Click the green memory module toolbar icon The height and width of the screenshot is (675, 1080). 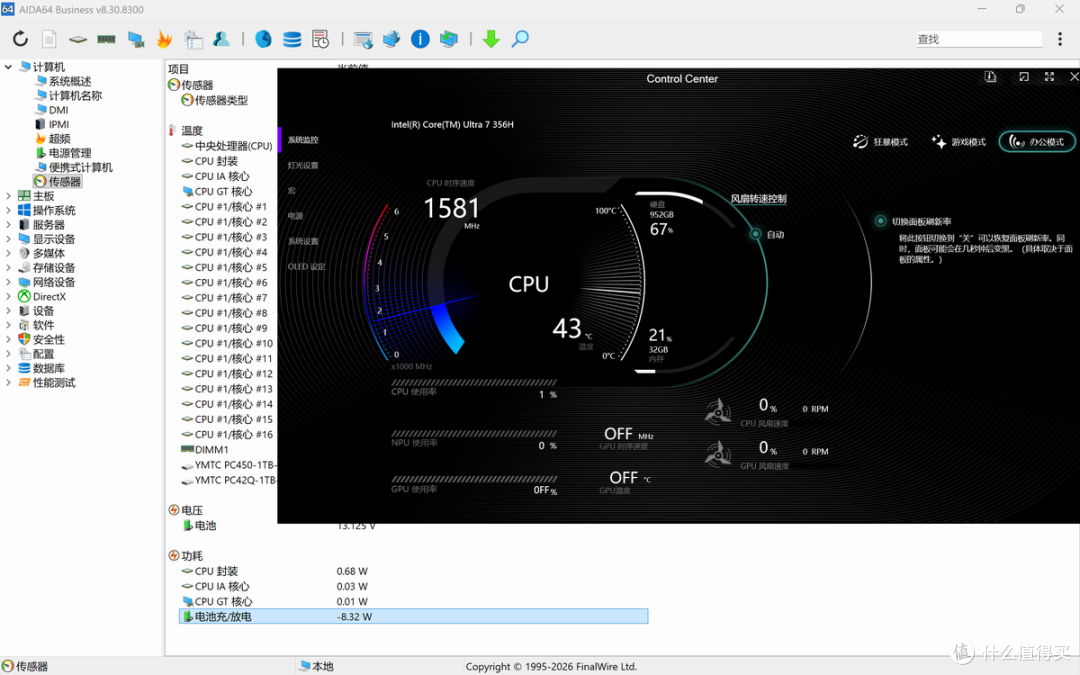(x=106, y=39)
